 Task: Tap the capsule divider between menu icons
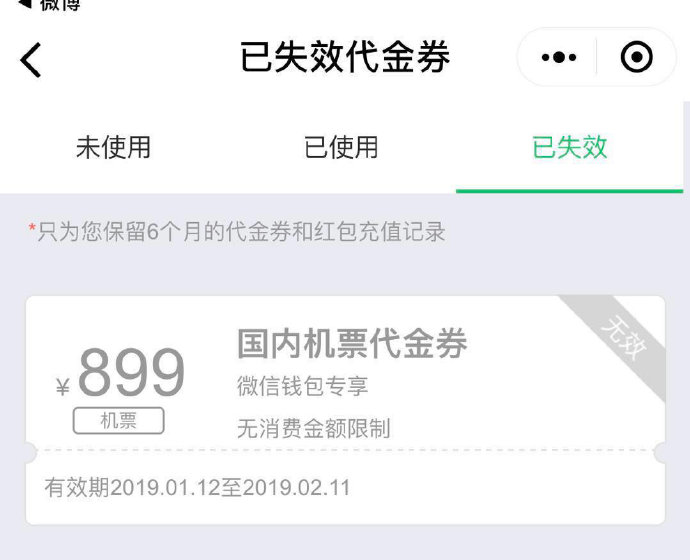point(596,57)
